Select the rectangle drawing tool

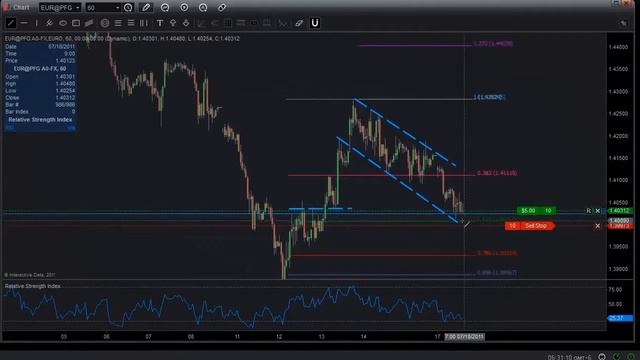tap(76, 23)
